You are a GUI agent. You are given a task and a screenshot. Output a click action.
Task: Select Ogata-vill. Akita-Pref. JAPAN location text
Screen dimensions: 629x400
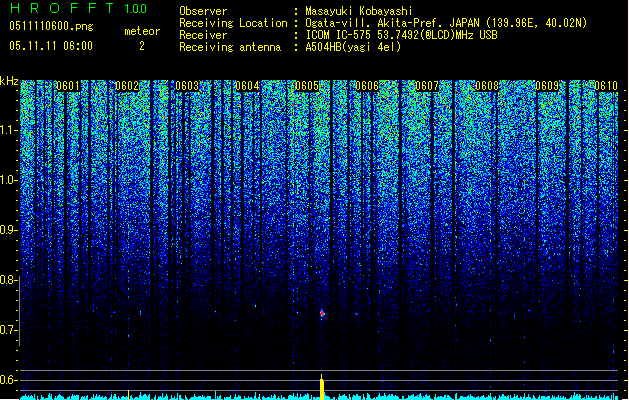(446, 23)
